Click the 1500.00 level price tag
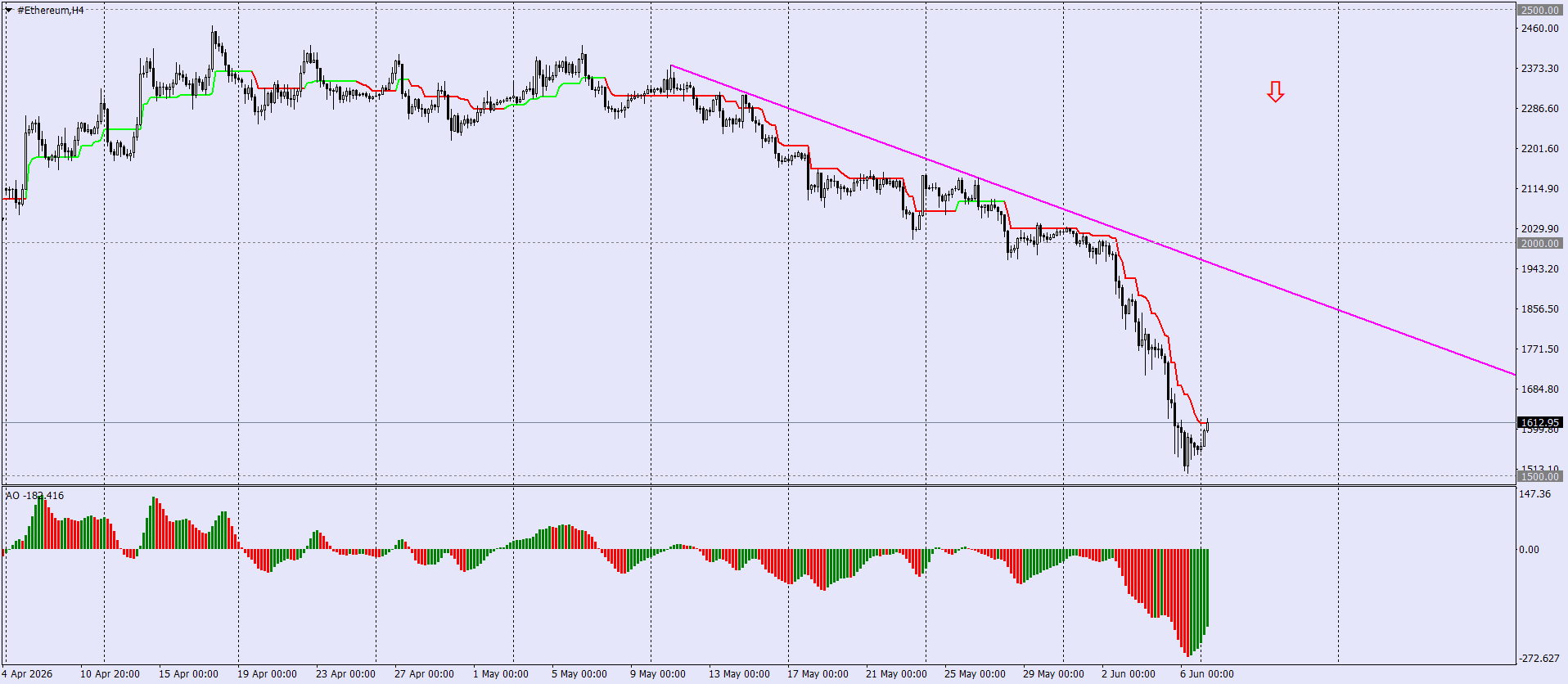The height and width of the screenshot is (684, 1568). pyautogui.click(x=1540, y=476)
